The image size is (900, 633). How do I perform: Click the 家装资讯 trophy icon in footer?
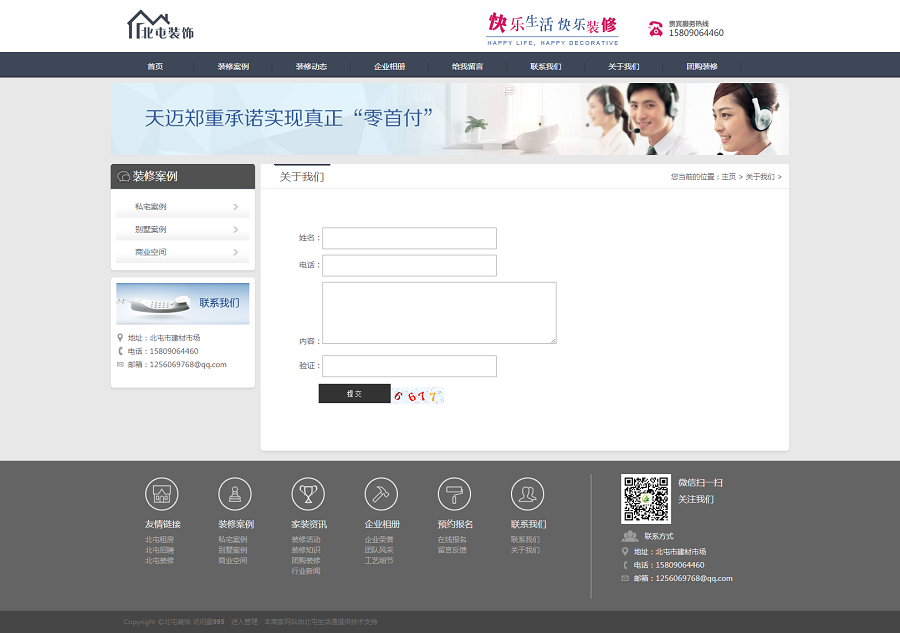[x=308, y=494]
